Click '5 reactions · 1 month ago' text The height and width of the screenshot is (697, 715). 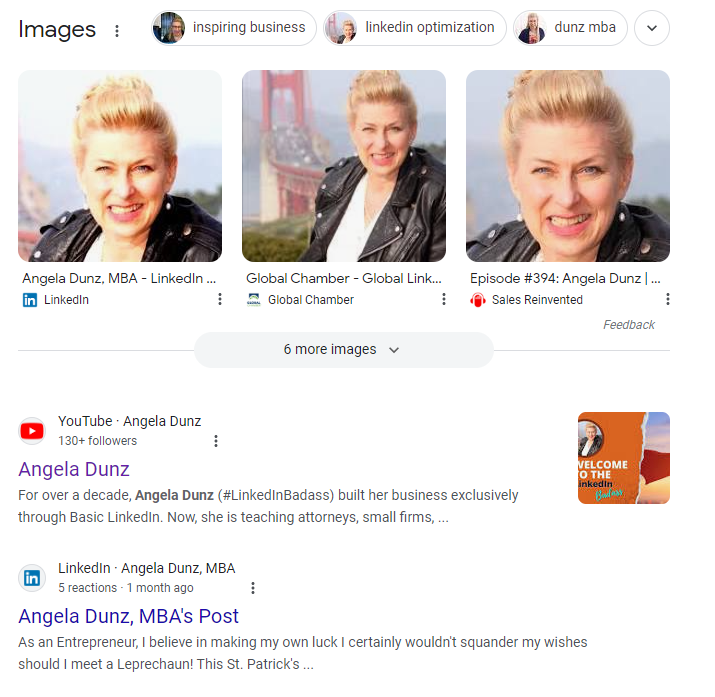click(x=125, y=588)
